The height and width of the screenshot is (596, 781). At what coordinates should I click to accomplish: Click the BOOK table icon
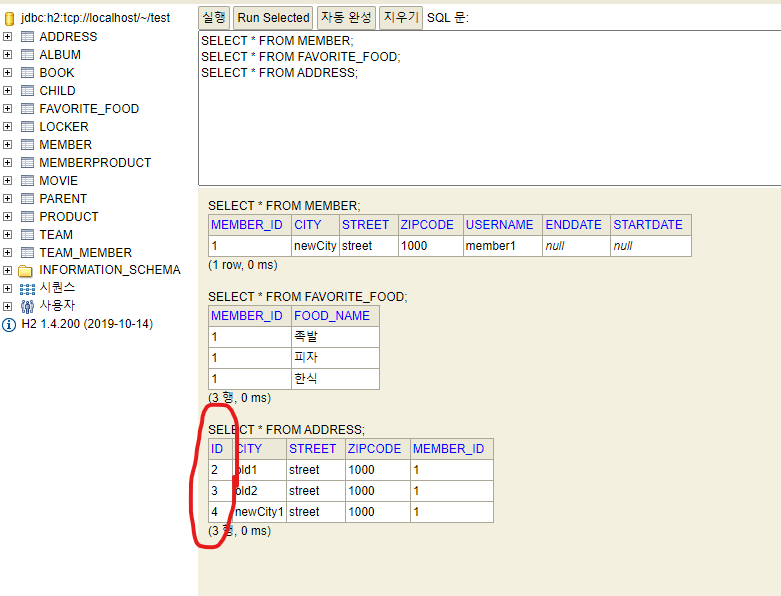click(x=27, y=73)
